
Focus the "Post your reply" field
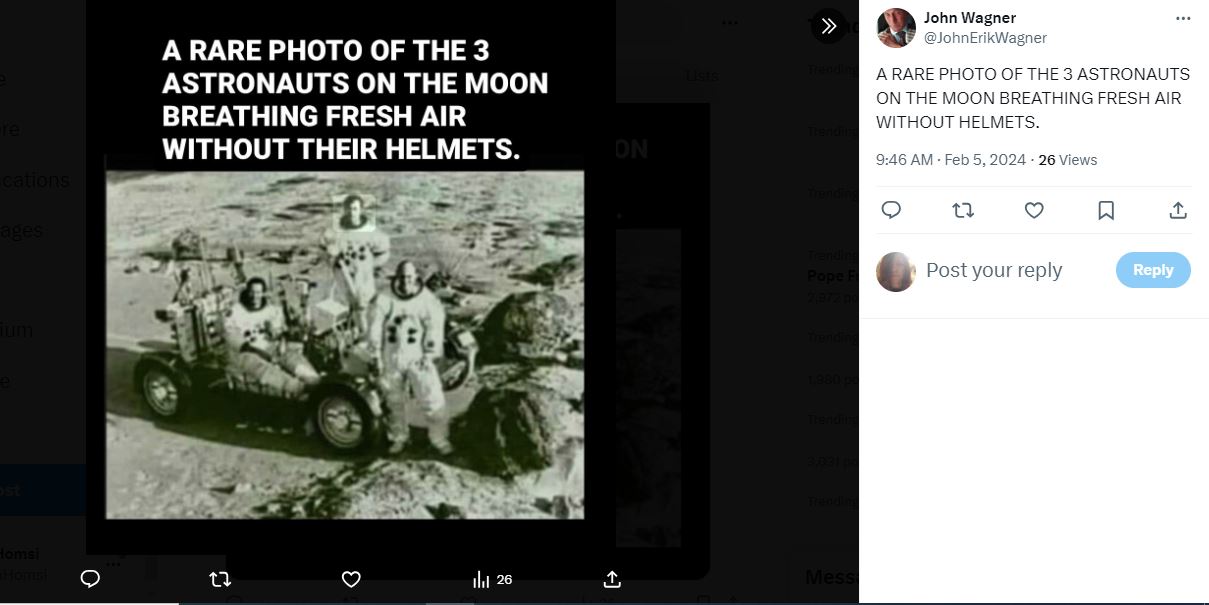(1010, 270)
